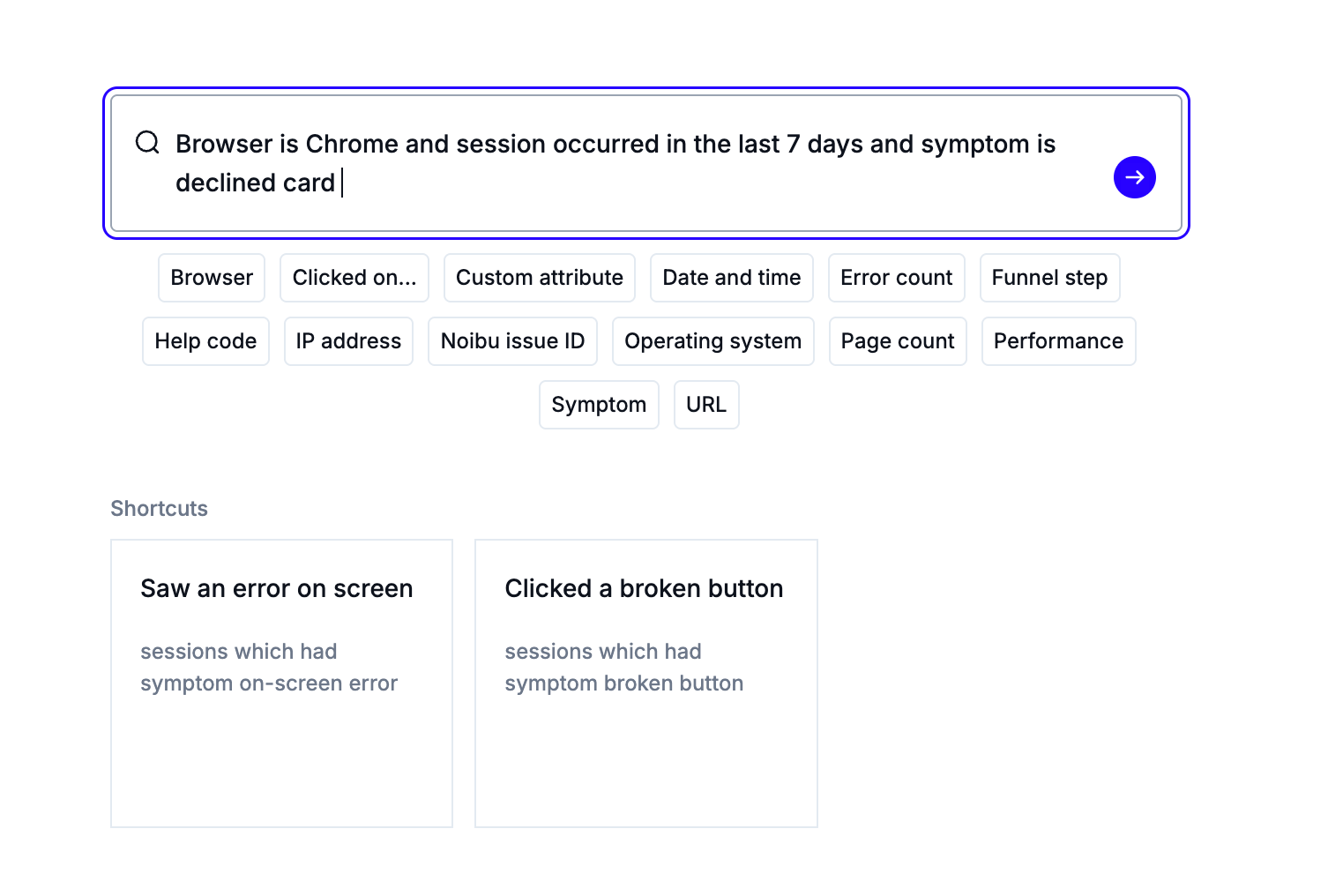The height and width of the screenshot is (896, 1328).
Task: Open the Saw an error on screen shortcut
Action: click(281, 683)
